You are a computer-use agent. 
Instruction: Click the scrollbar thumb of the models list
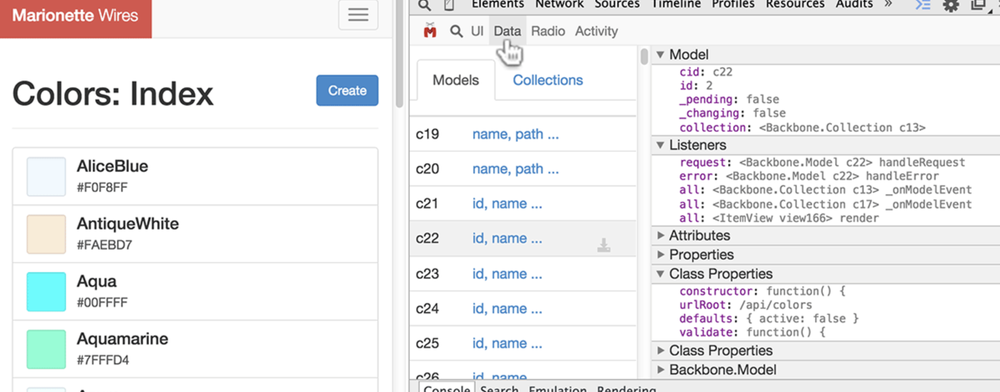coord(644,56)
